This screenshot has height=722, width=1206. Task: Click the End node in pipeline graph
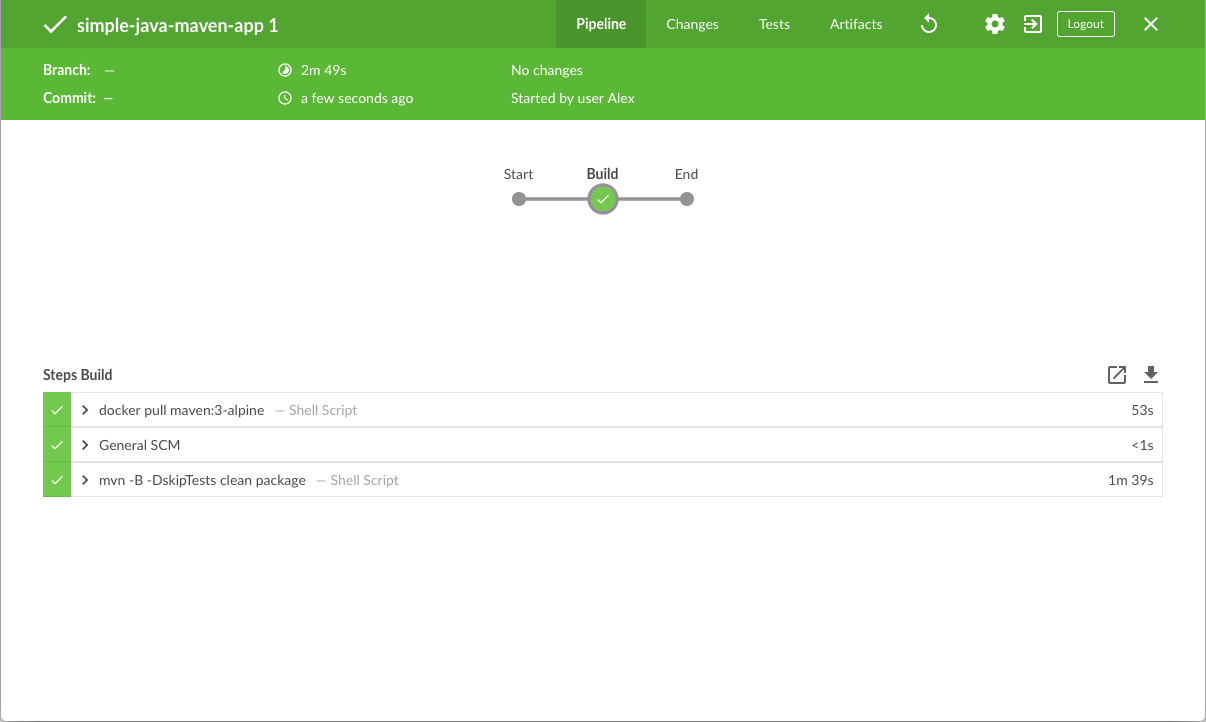click(686, 199)
